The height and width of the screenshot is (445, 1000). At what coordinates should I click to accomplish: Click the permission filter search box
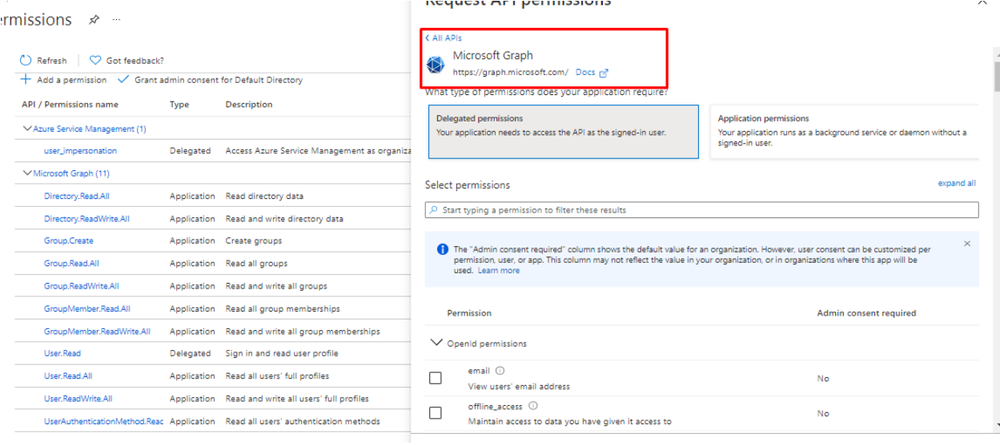[701, 210]
